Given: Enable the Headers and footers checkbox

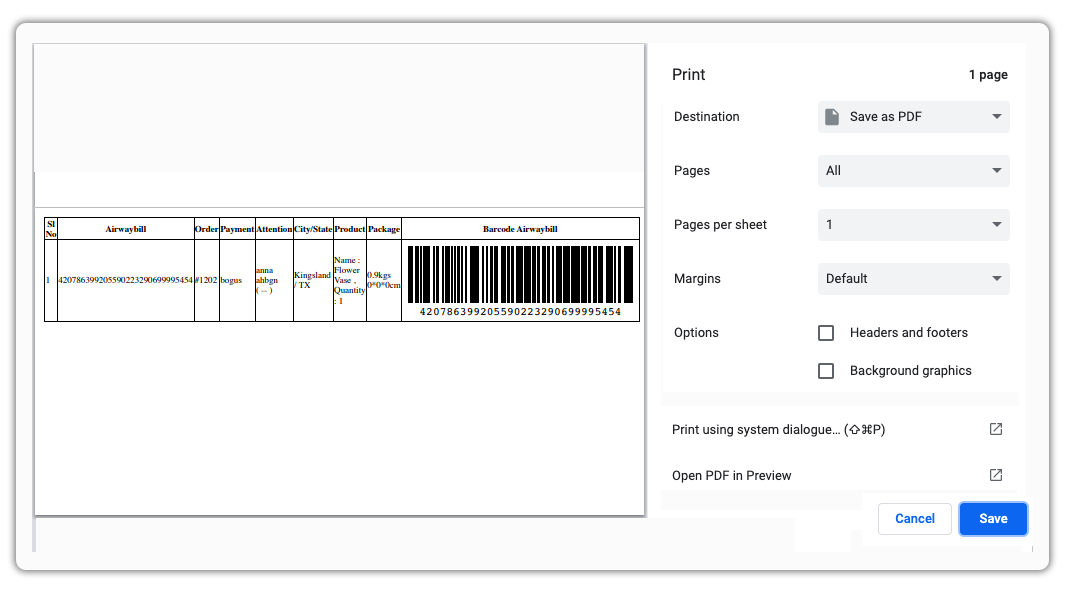Looking at the screenshot, I should (825, 333).
